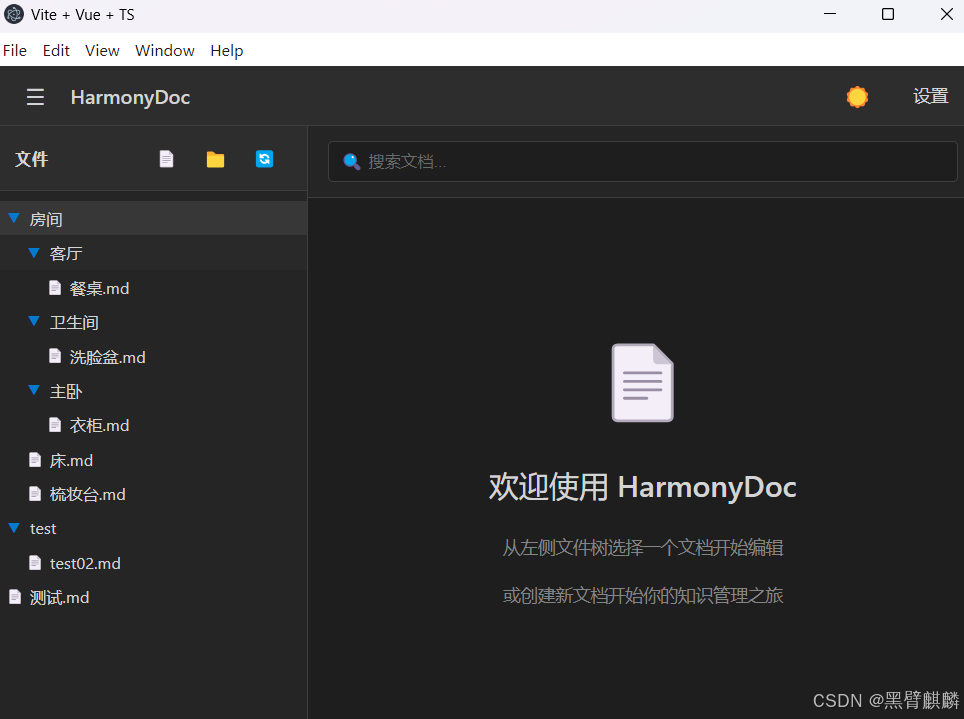Viewport: 964px width, 719px height.
Task: Open the View menu
Action: click(x=102, y=50)
